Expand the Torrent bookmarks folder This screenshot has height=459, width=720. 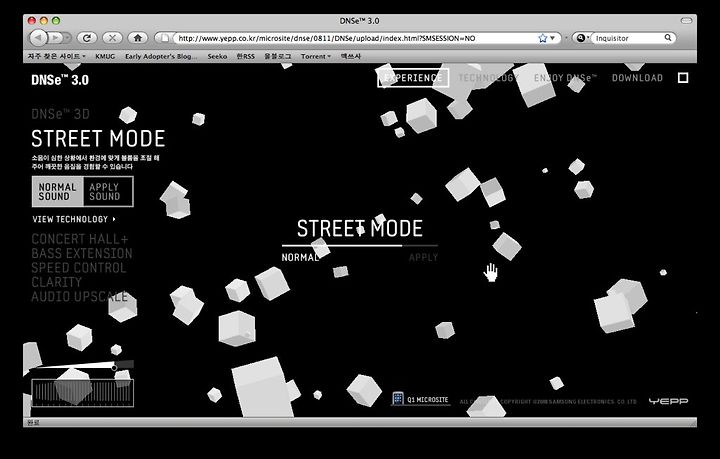coord(315,56)
